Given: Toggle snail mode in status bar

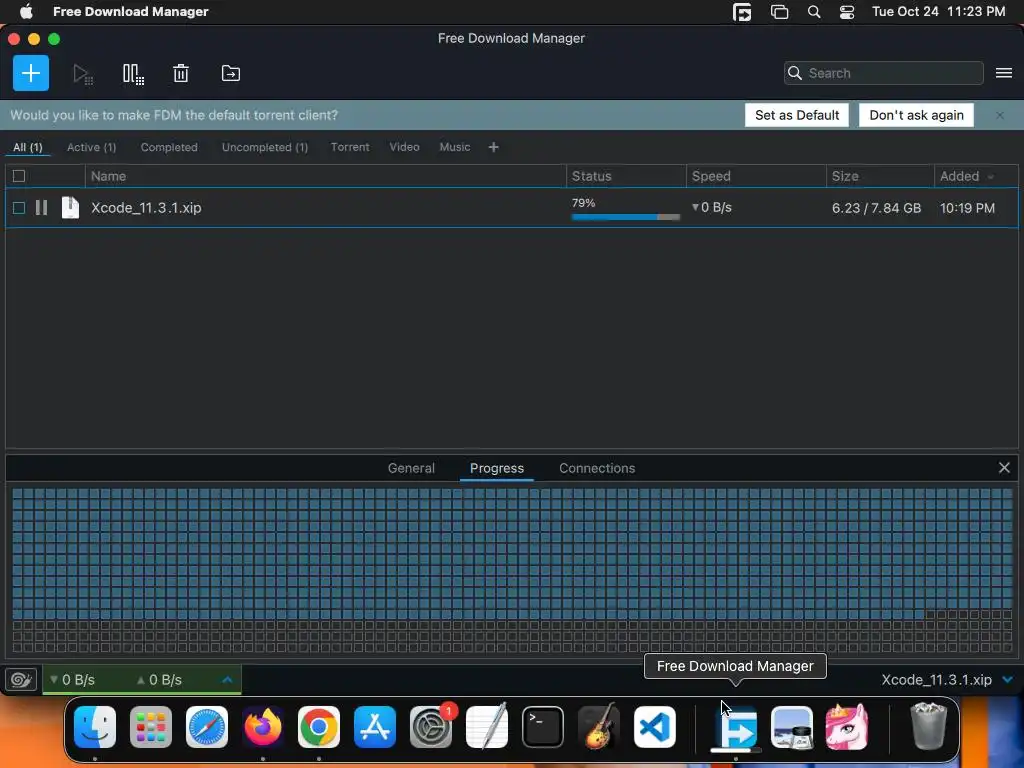Looking at the screenshot, I should tap(20, 680).
